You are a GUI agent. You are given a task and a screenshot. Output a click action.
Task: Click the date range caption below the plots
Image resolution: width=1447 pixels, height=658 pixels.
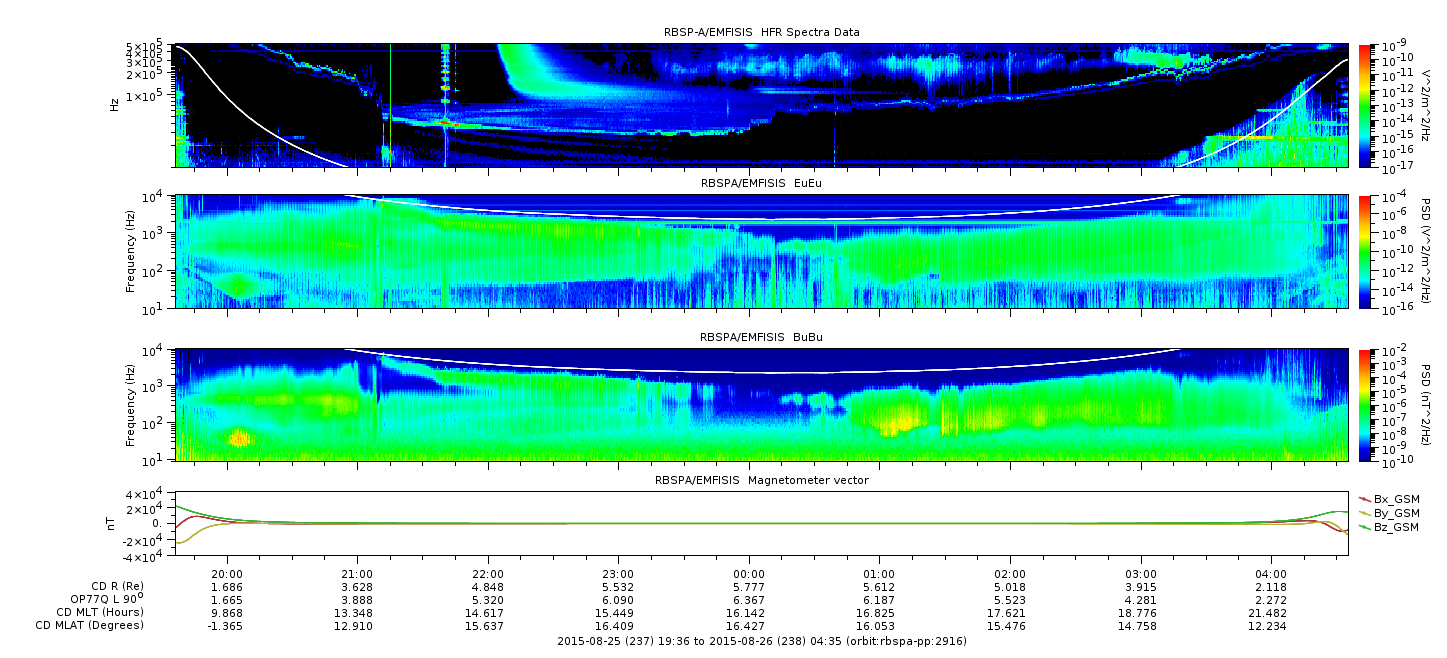pyautogui.click(x=761, y=640)
